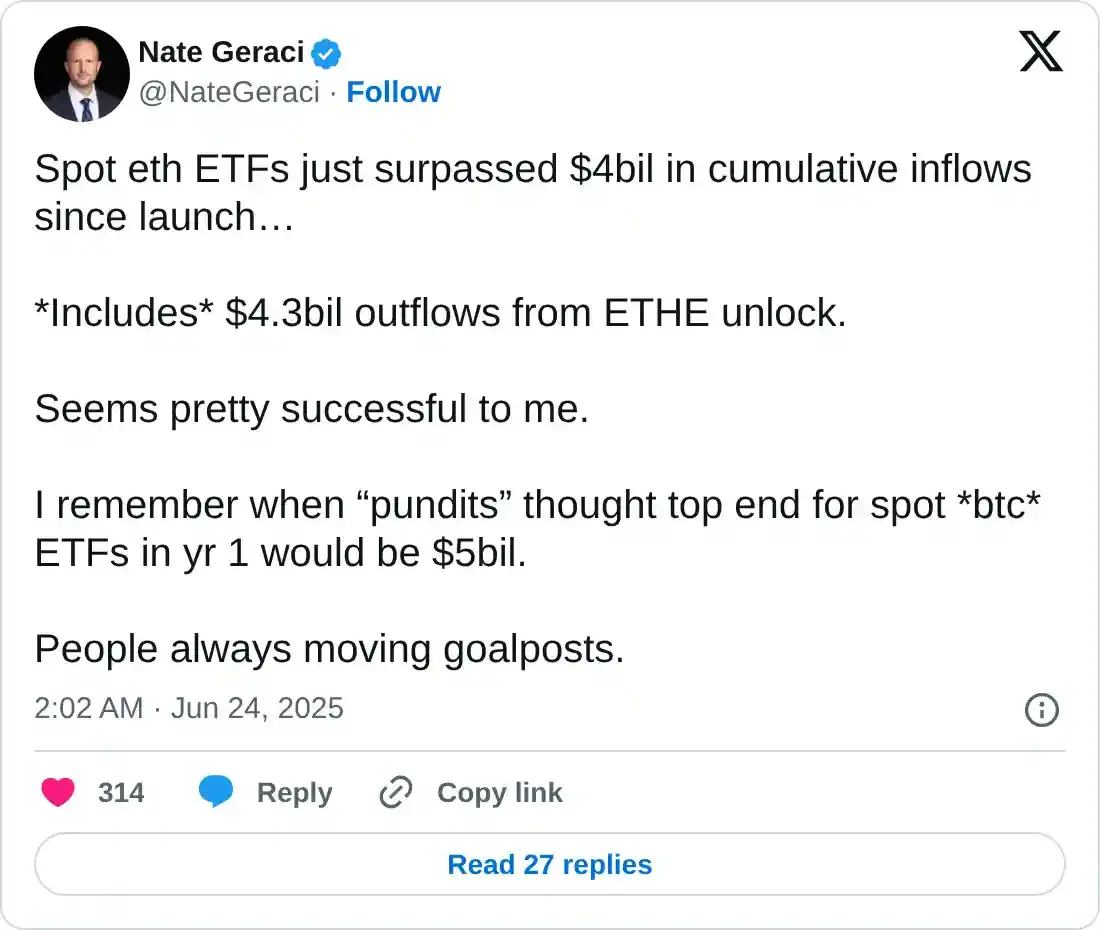Viewport: 1100px width, 930px height.
Task: Click the "People always moving goalposts" line
Action: tap(329, 649)
